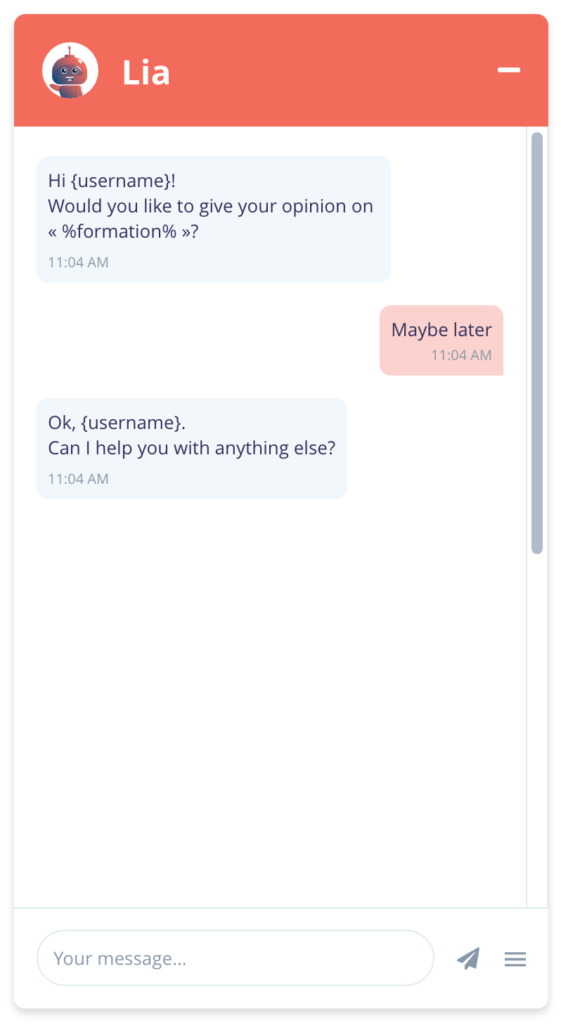
Task: Click the timestamp under 'Can I help you'
Action: [x=78, y=479]
